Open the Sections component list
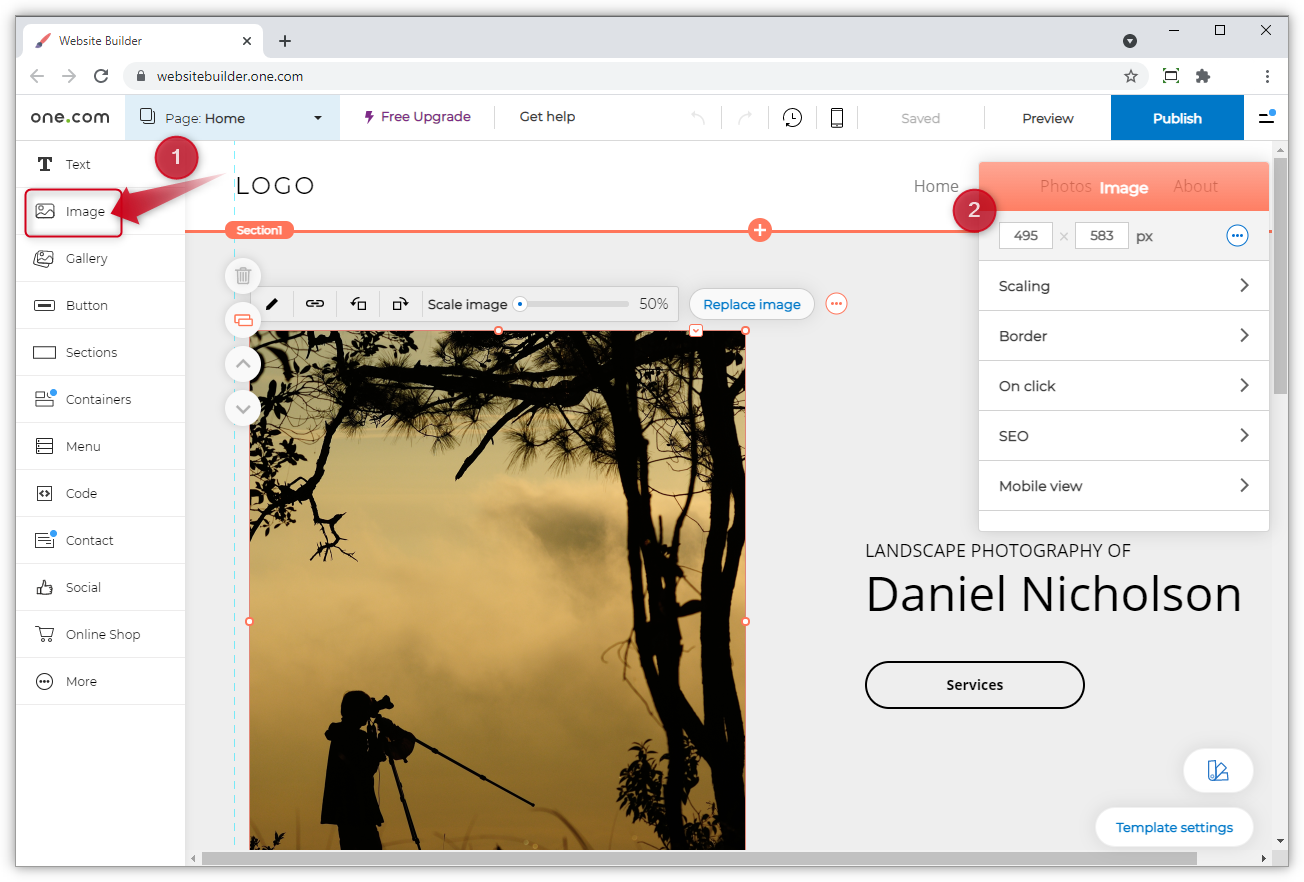This screenshot has width=1304, height=882. click(x=100, y=352)
